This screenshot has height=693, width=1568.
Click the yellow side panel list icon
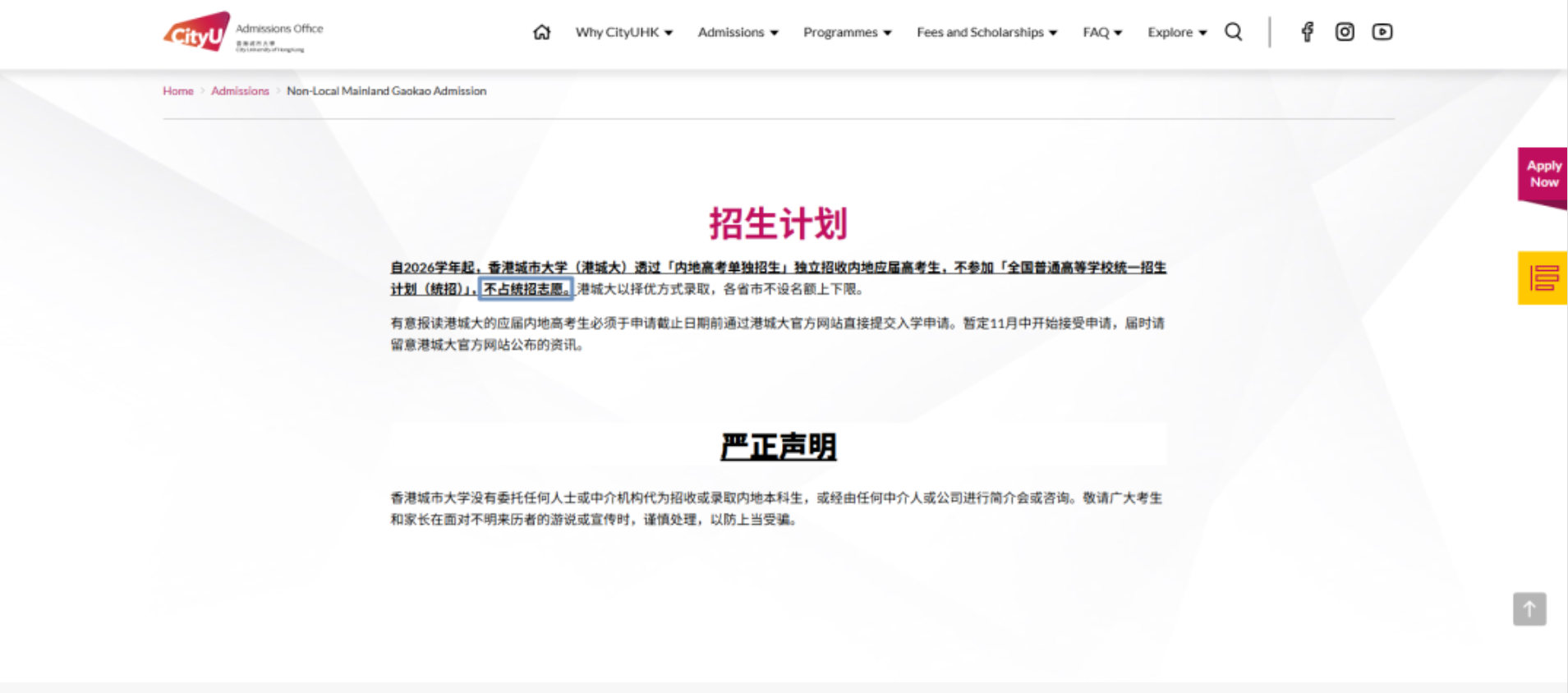click(x=1543, y=278)
